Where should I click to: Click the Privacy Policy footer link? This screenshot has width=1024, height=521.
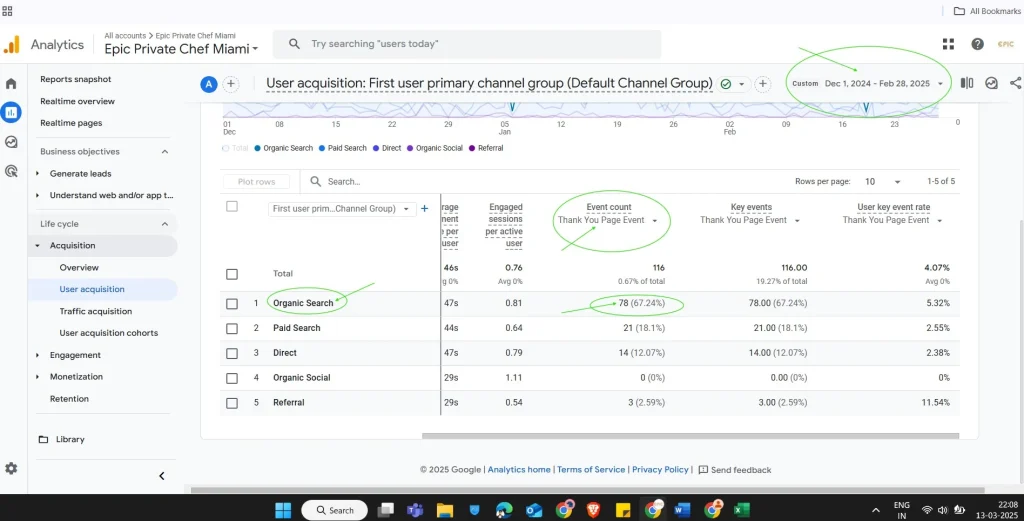click(x=660, y=469)
